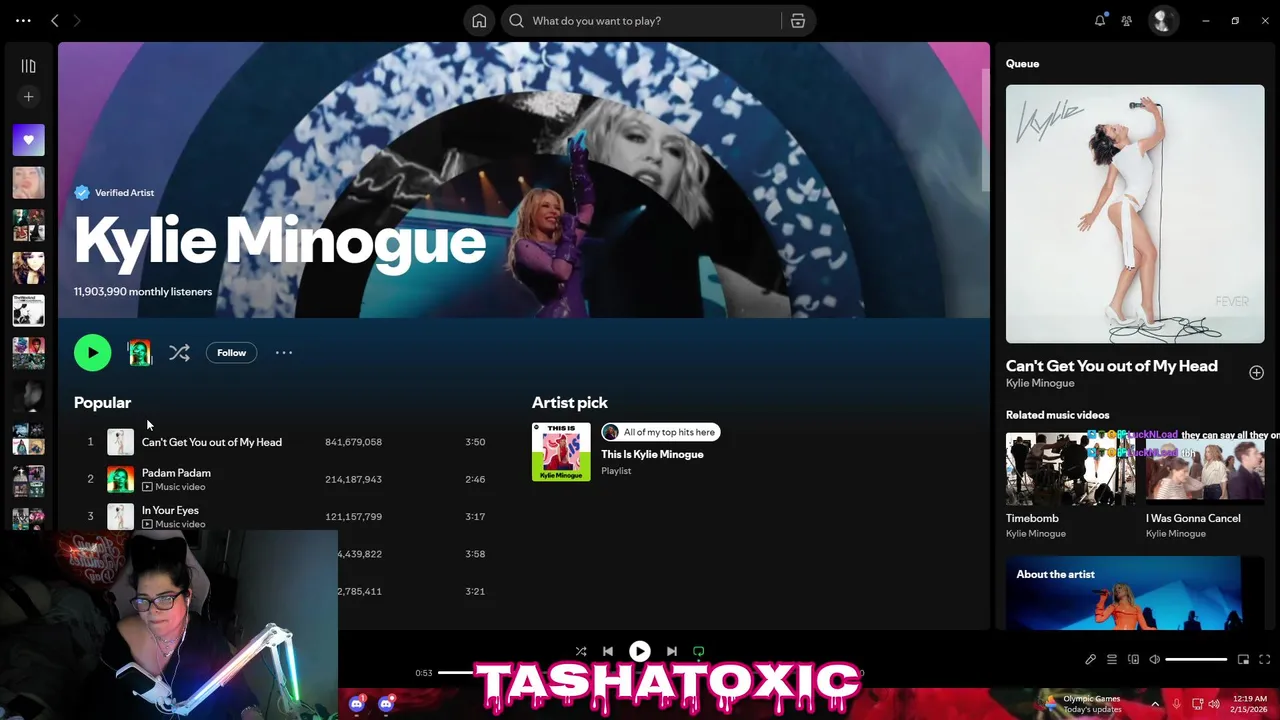Skip to the next track
The width and height of the screenshot is (1280, 720).
tap(672, 651)
